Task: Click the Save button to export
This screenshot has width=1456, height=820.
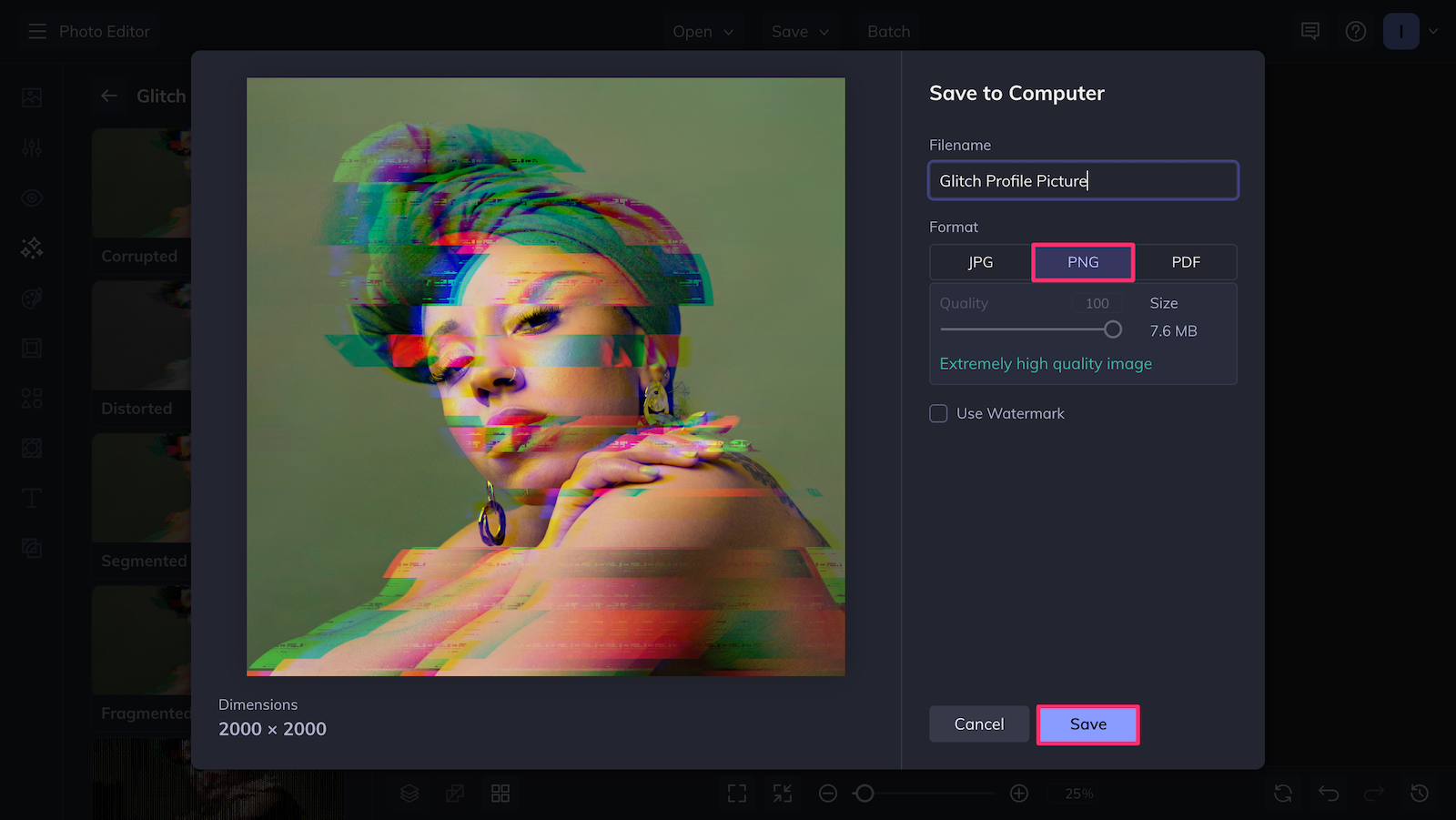Action: (1087, 724)
